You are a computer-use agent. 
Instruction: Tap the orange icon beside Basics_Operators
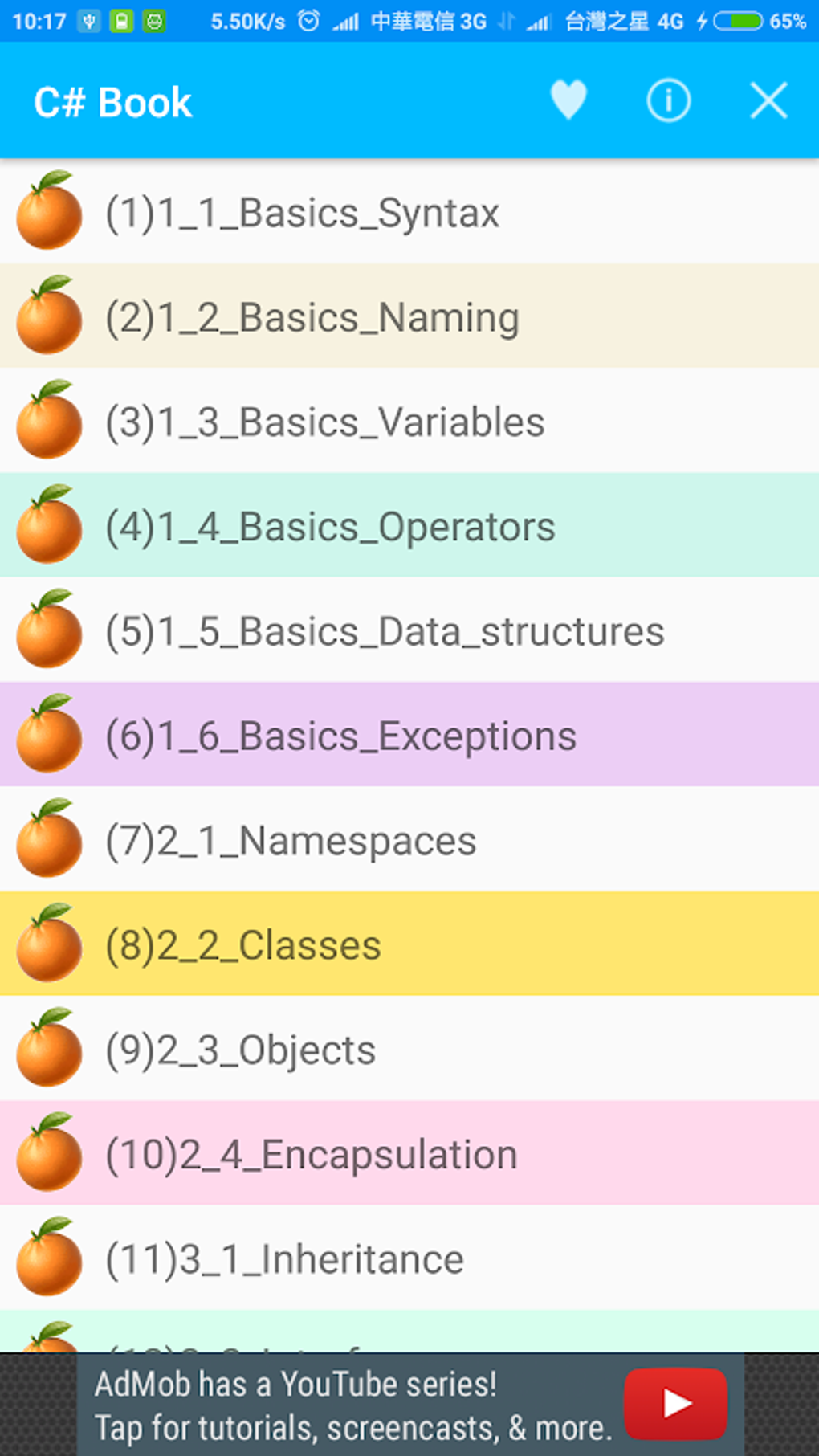[x=50, y=525]
